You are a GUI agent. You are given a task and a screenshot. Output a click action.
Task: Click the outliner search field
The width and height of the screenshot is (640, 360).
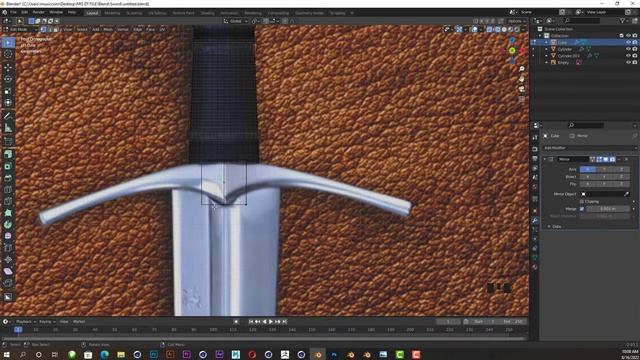(x=582, y=20)
